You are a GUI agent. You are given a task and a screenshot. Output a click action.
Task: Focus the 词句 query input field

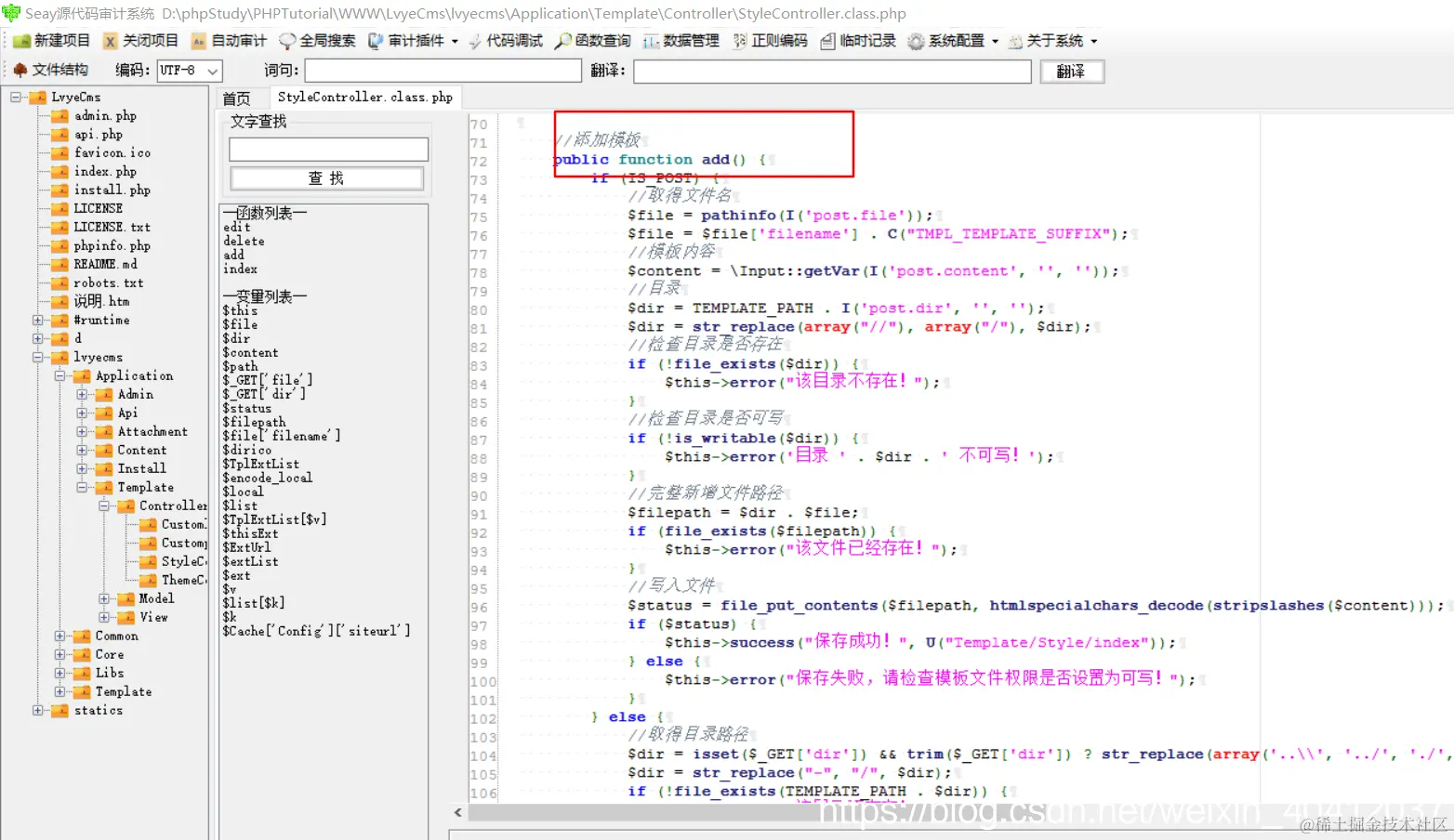point(443,71)
